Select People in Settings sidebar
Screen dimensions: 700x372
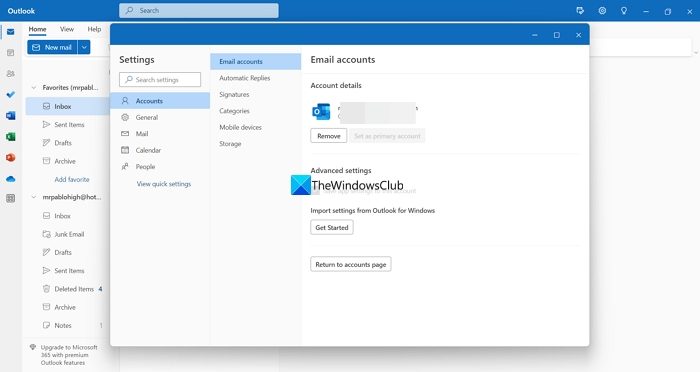click(x=160, y=167)
